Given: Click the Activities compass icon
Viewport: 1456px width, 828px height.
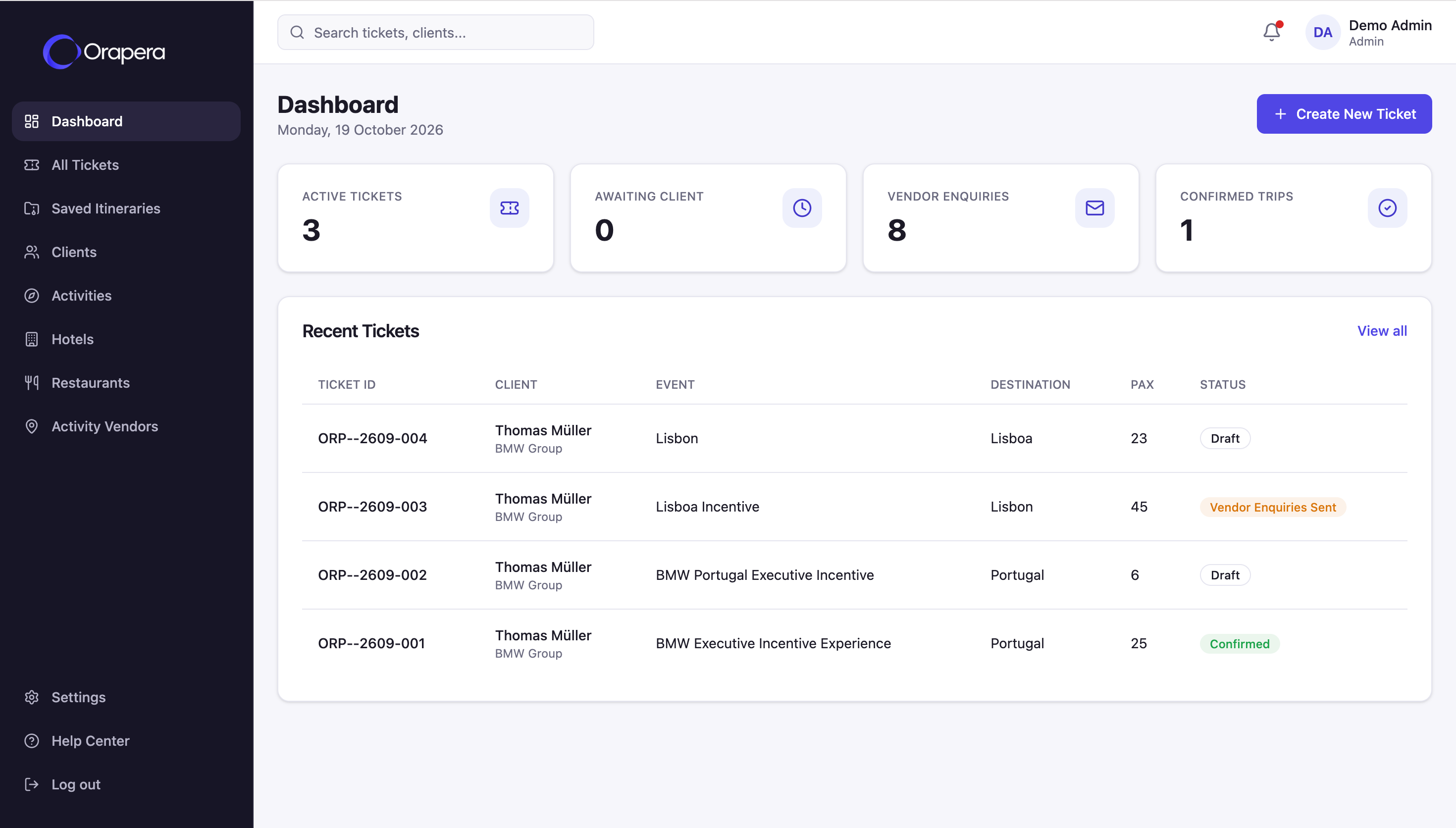Looking at the screenshot, I should (32, 296).
